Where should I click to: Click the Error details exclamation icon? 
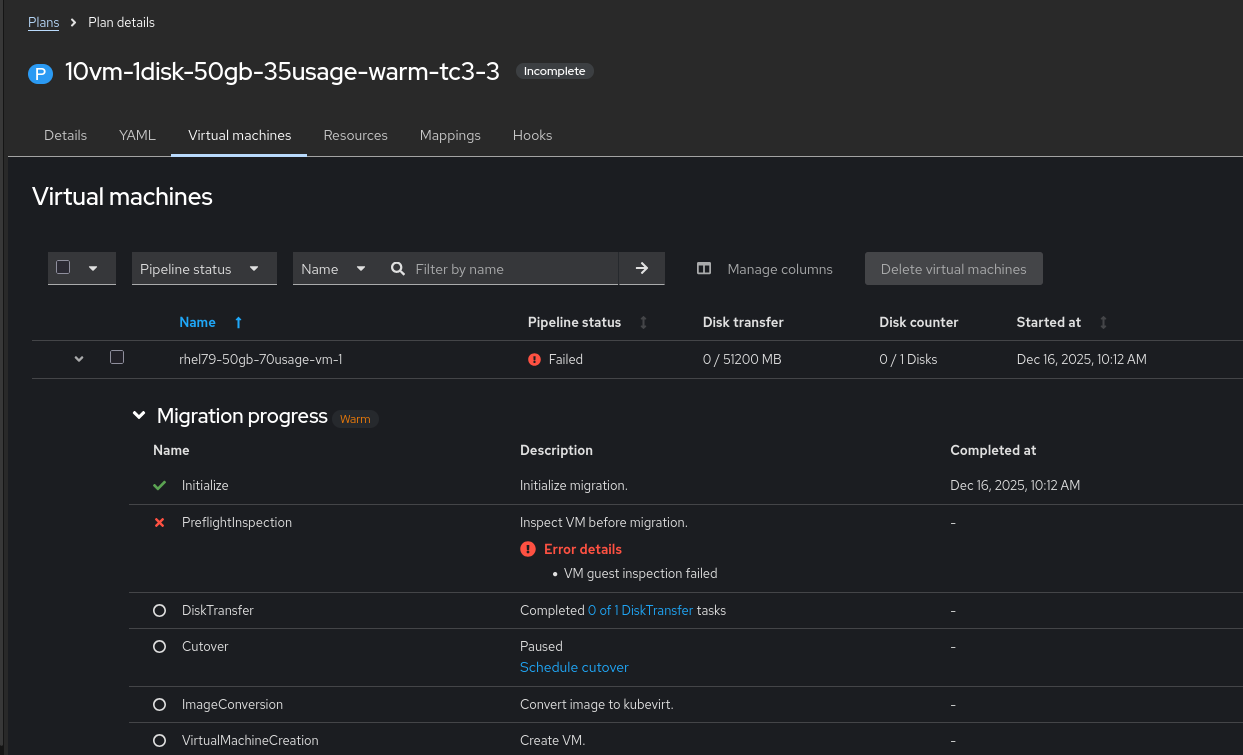(x=528, y=549)
